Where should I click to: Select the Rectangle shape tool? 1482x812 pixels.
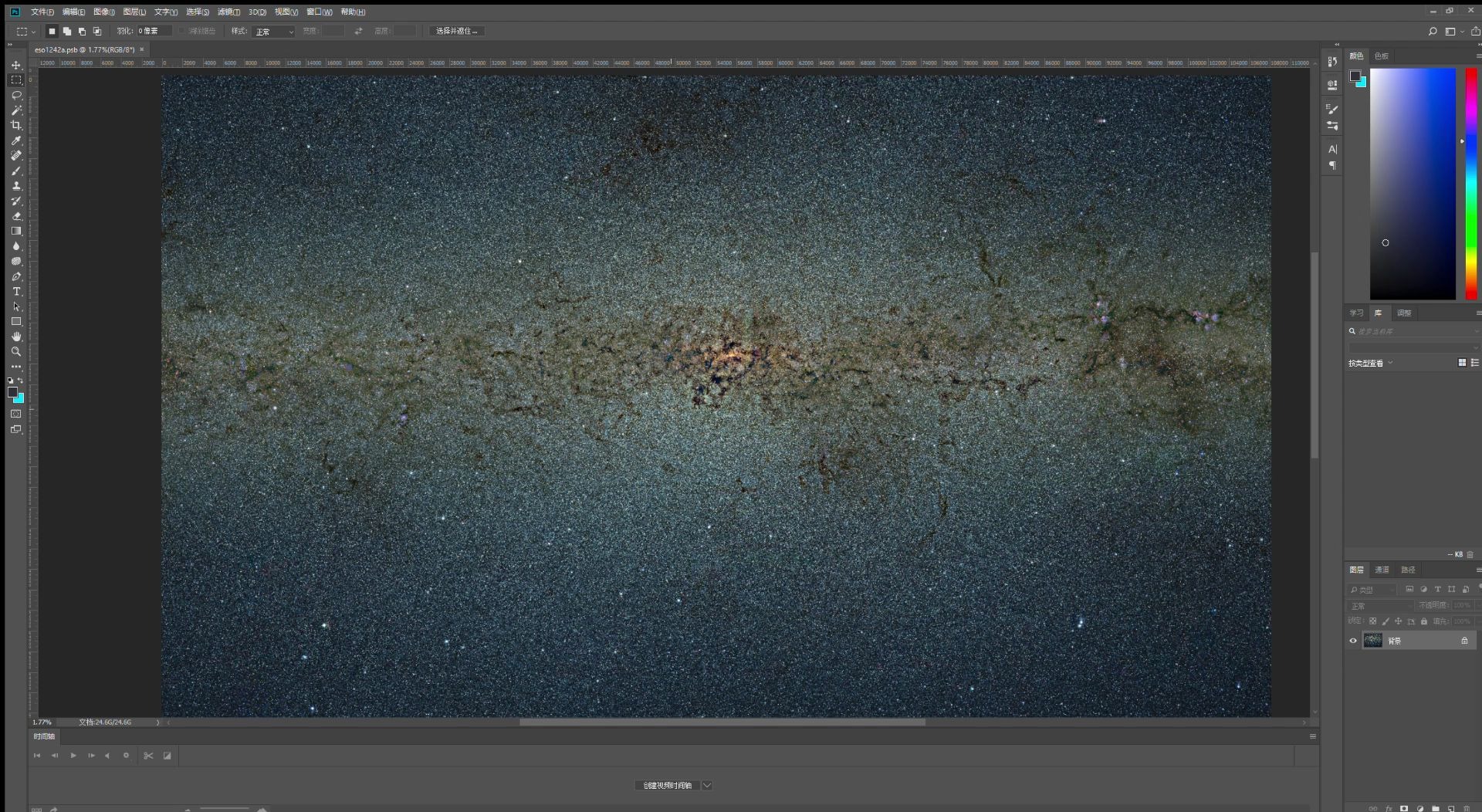tap(16, 321)
